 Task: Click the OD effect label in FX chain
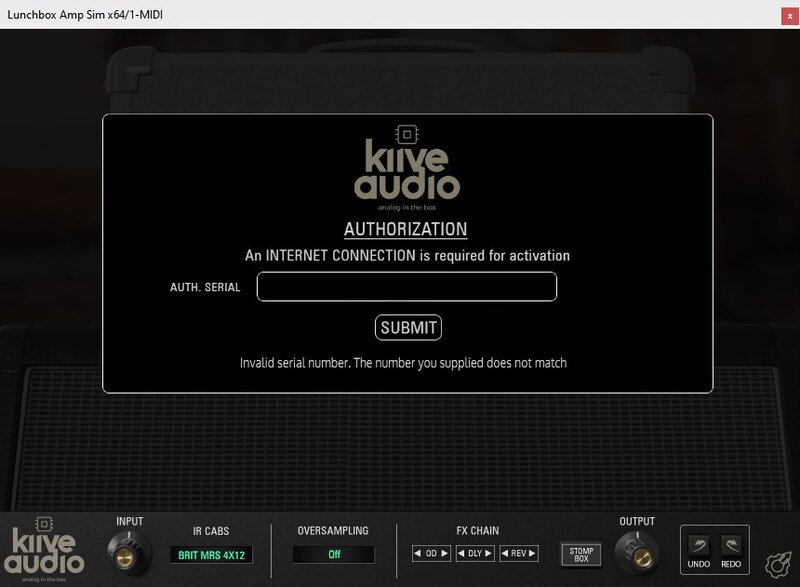pos(431,553)
